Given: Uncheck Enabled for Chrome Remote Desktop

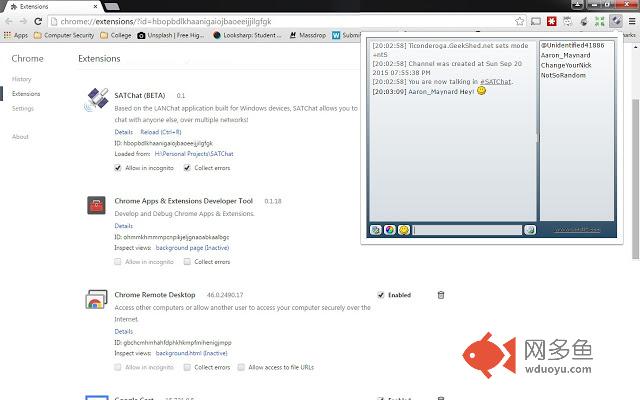Looking at the screenshot, I should [381, 295].
